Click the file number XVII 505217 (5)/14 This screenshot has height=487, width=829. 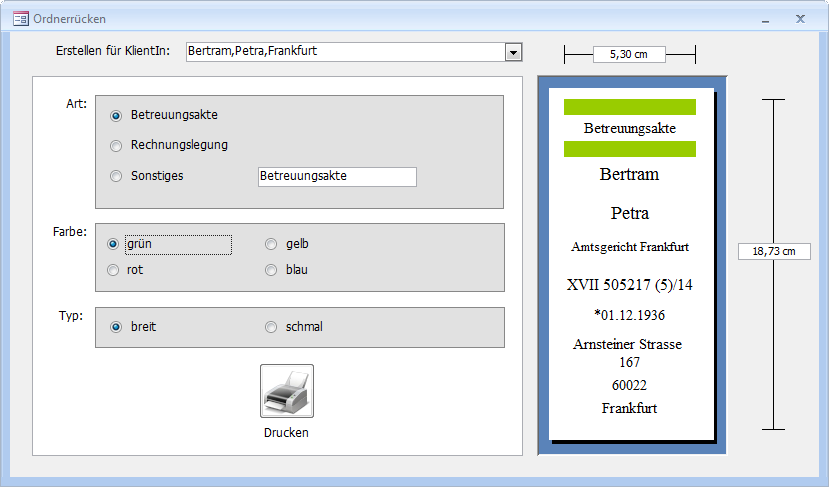(x=630, y=285)
